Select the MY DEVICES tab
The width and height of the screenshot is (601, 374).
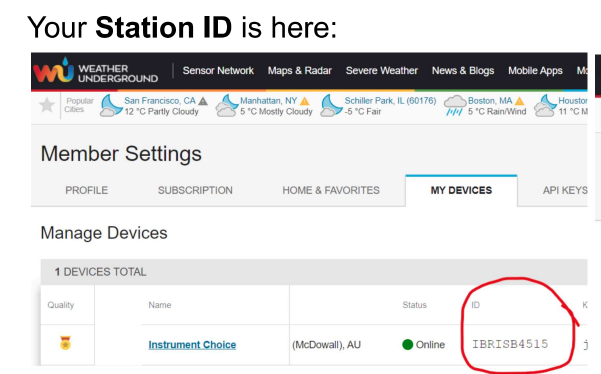click(x=461, y=190)
